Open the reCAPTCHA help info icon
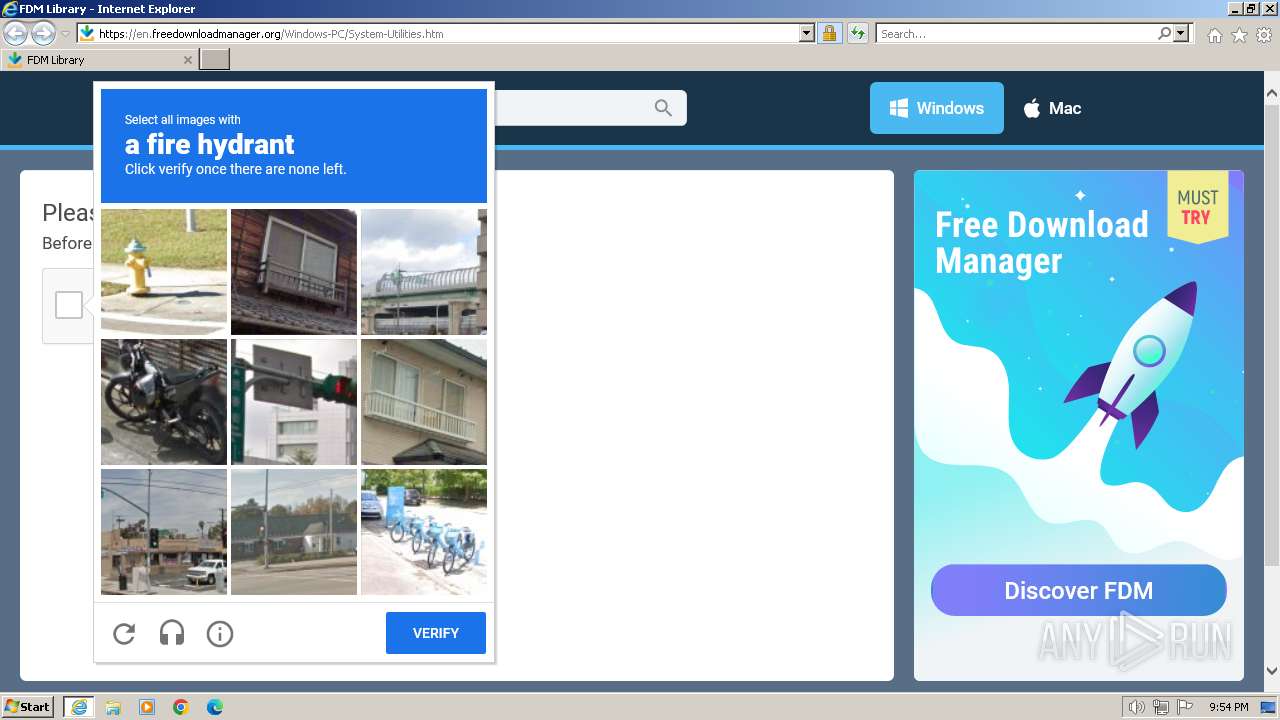The image size is (1280, 720). point(220,633)
